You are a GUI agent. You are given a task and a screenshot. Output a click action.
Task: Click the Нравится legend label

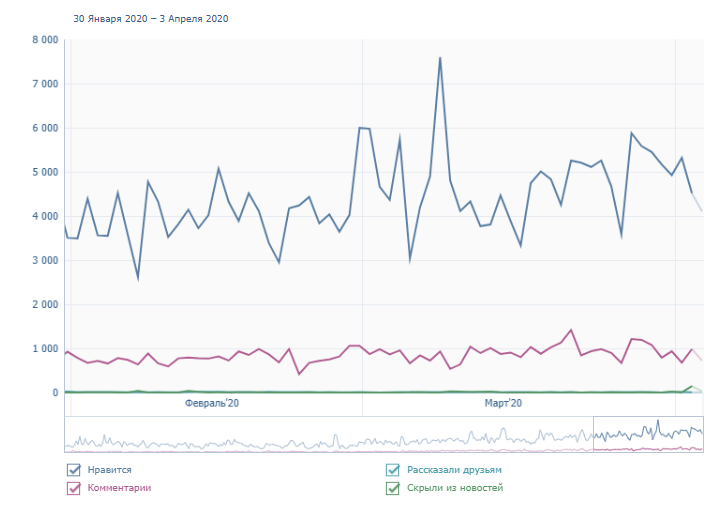110,470
